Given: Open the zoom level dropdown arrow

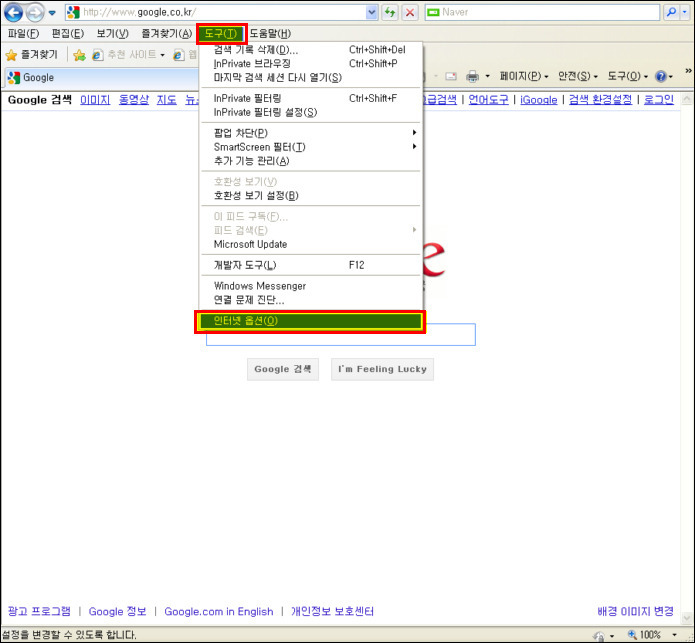Looking at the screenshot, I should pyautogui.click(x=674, y=635).
